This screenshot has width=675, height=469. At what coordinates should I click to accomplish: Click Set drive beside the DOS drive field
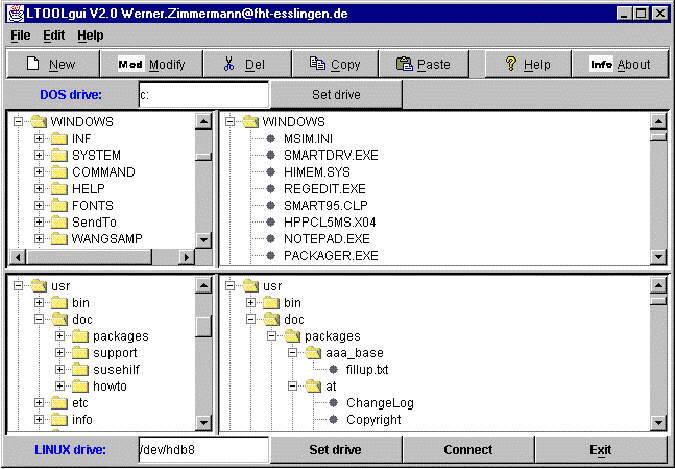pyautogui.click(x=336, y=95)
